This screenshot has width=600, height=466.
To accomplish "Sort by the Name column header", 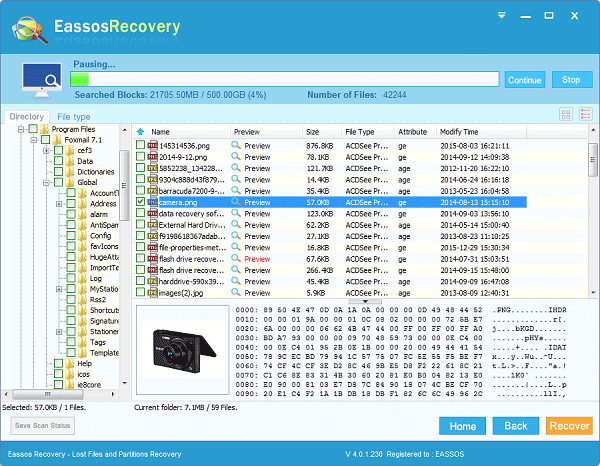I will 160,132.
